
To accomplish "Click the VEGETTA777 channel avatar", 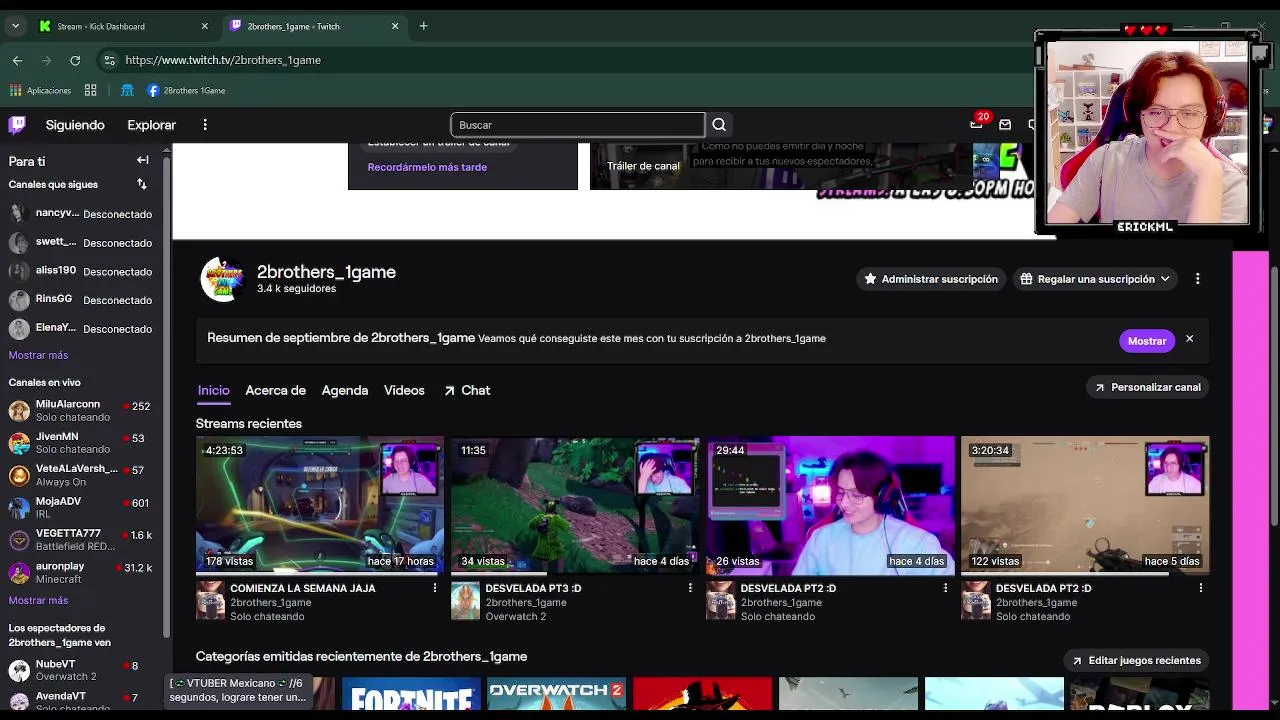I will pyautogui.click(x=19, y=540).
